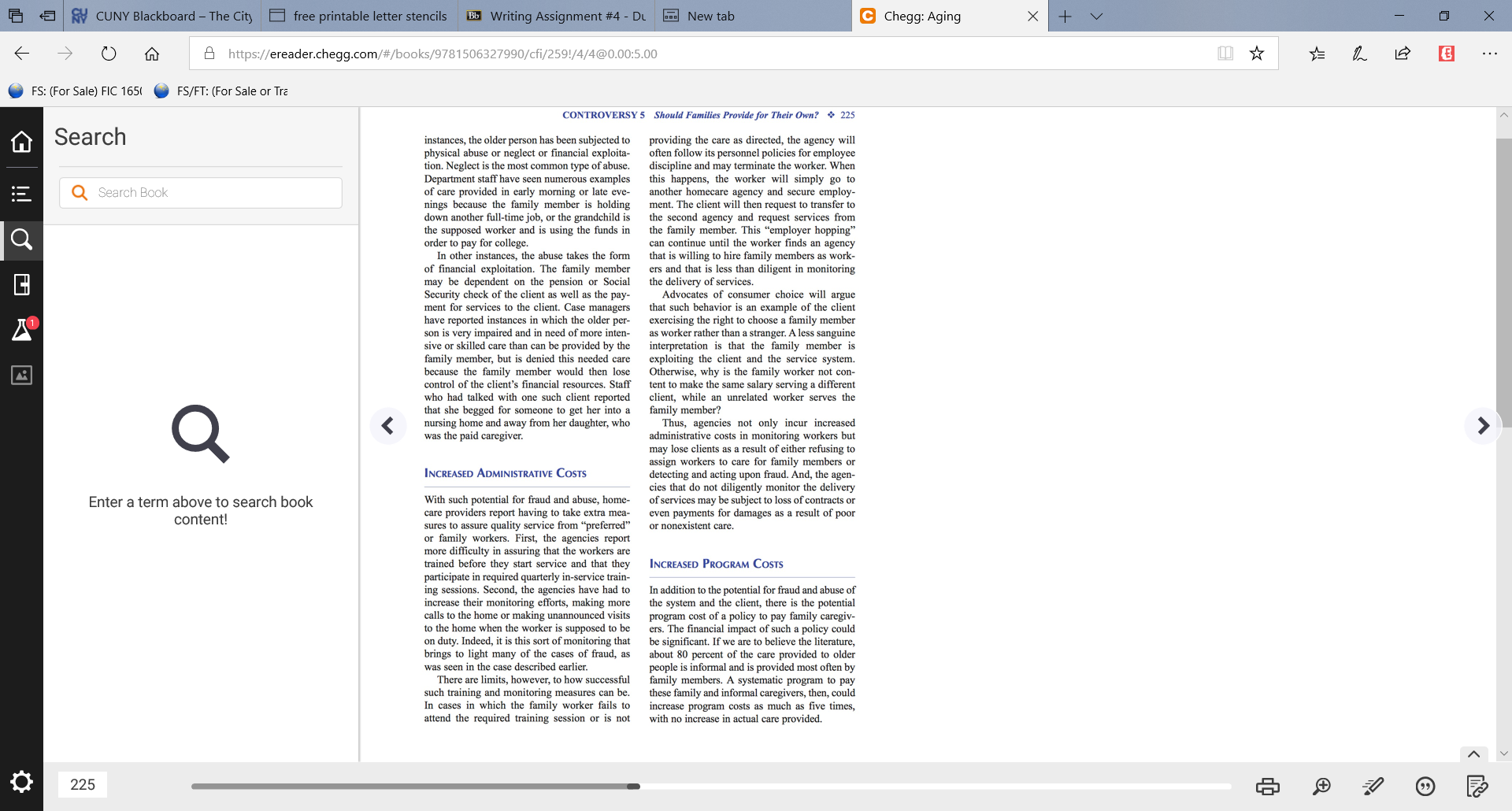
Task: Click the Increased Program Costs heading
Action: click(x=716, y=564)
